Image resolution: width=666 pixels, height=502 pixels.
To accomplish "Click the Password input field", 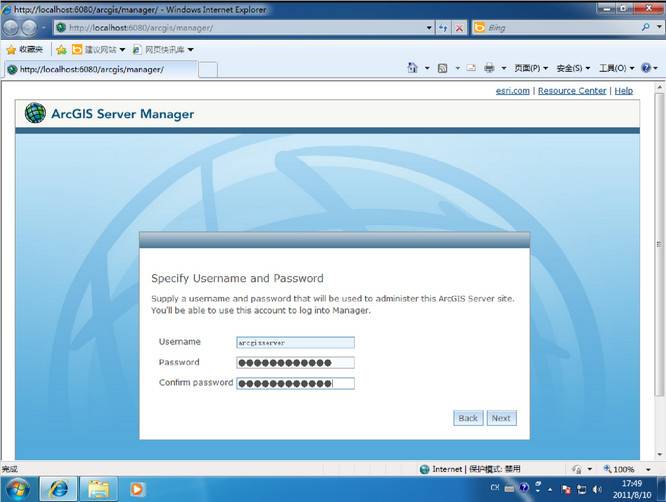I will click(295, 363).
